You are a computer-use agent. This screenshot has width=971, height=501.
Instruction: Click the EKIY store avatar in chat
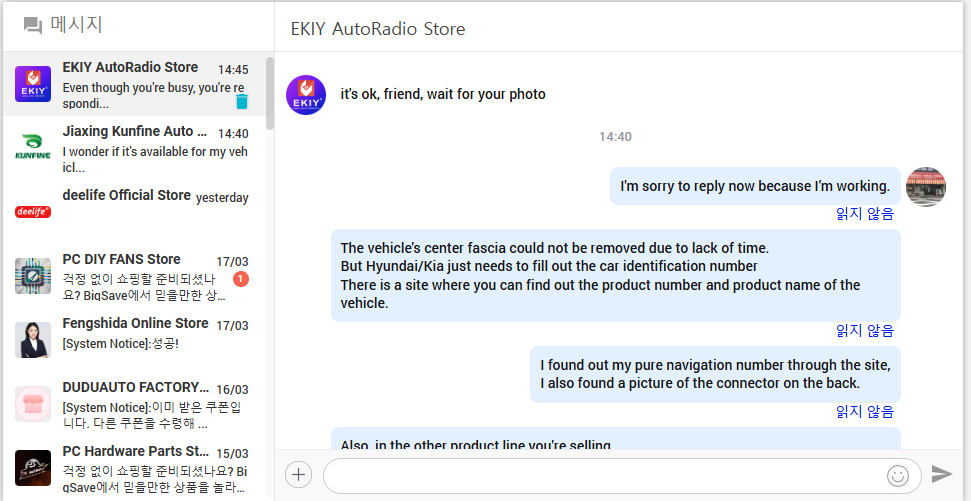tap(306, 95)
